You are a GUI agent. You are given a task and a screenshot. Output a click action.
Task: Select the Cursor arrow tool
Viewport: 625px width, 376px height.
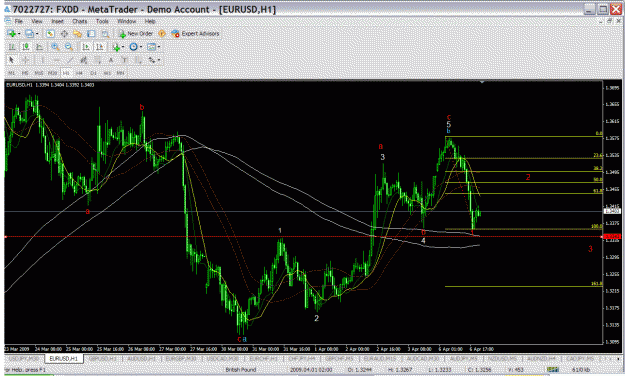11,60
